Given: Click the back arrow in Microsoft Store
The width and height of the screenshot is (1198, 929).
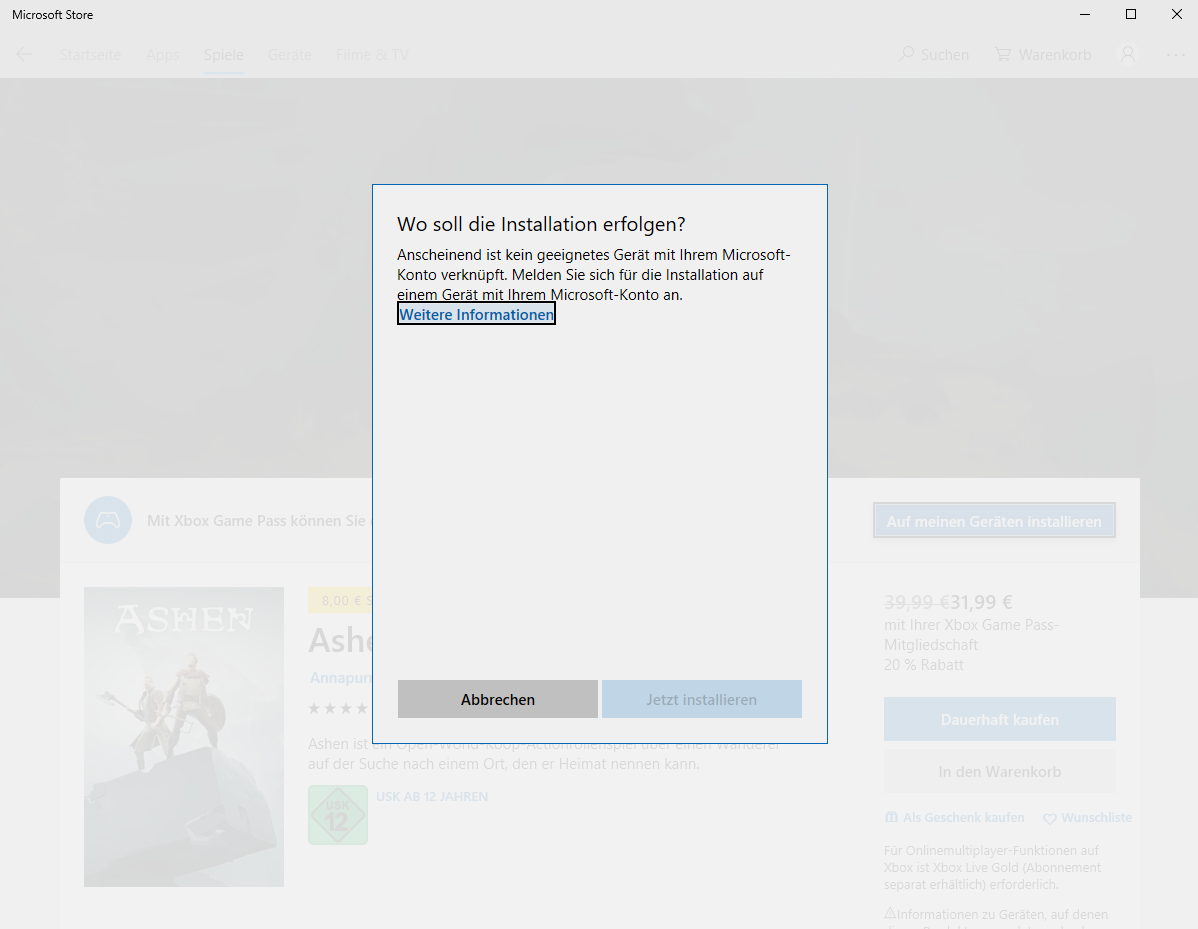Looking at the screenshot, I should [x=24, y=54].
